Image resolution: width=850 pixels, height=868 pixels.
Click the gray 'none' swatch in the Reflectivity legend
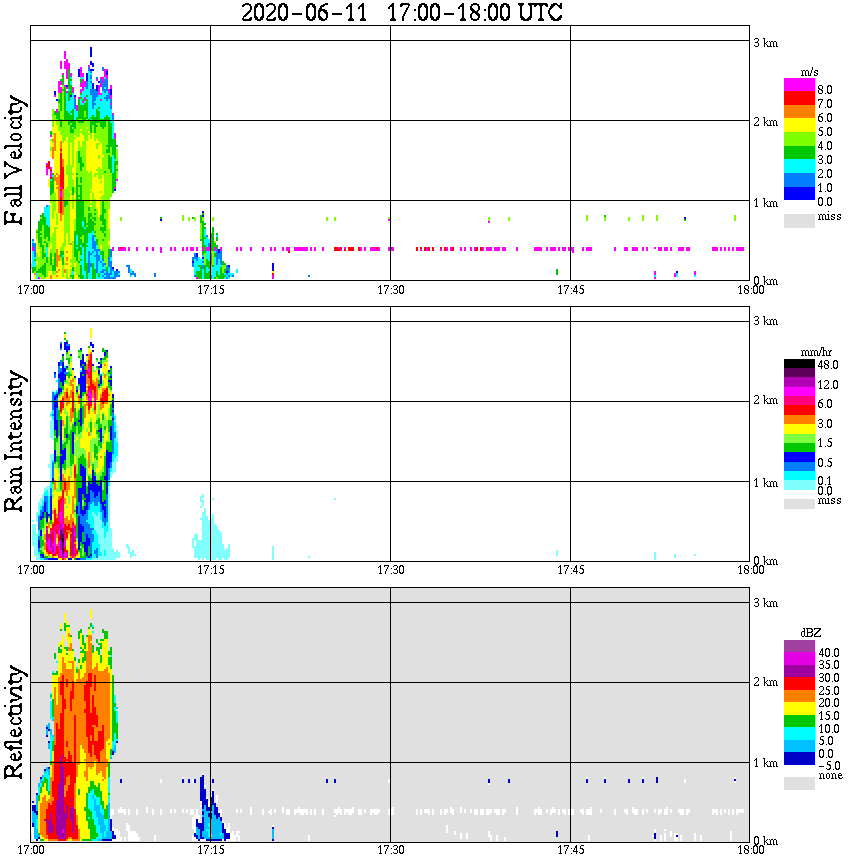click(799, 783)
